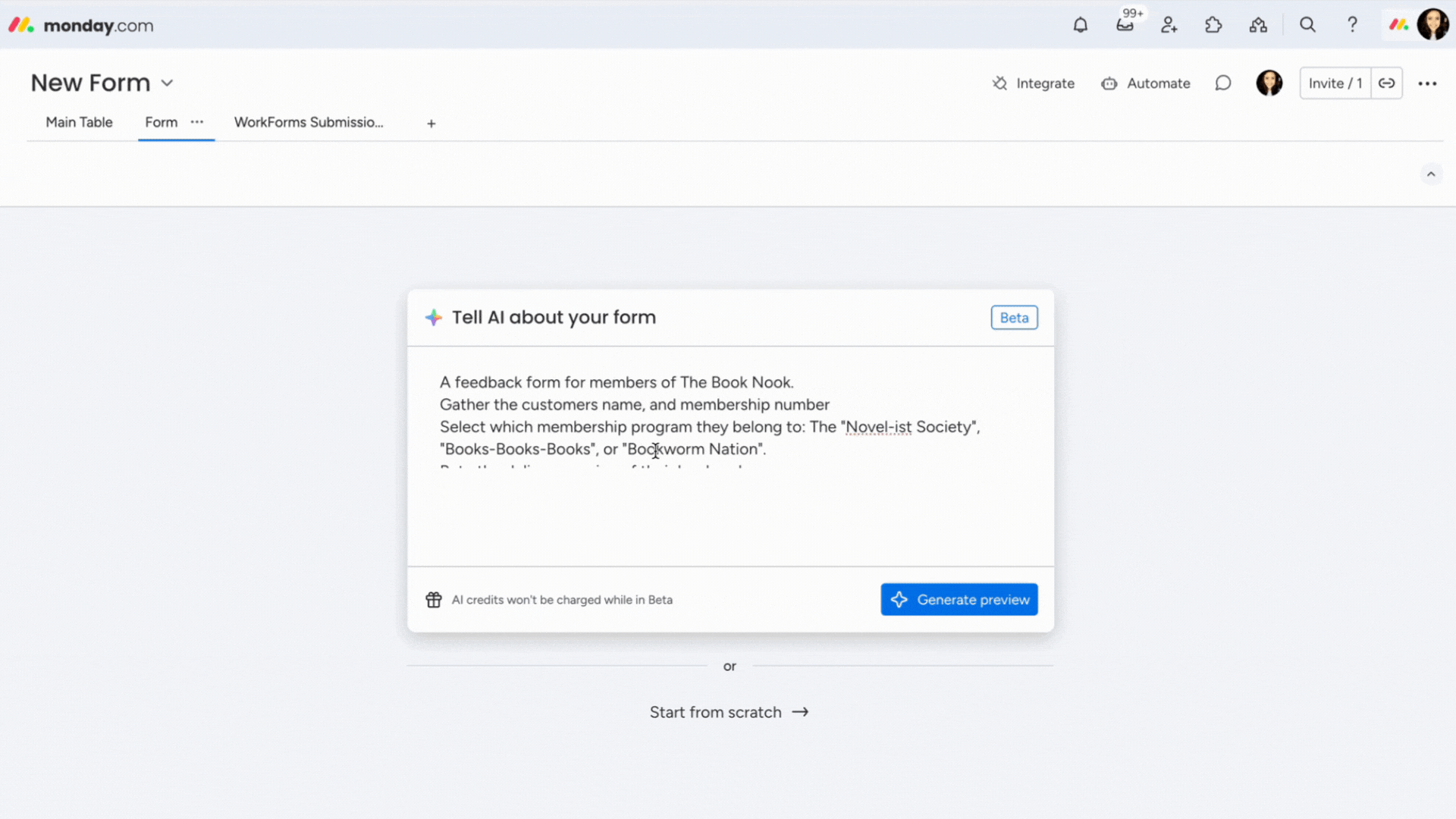Click the board owner avatar
This screenshot has height=819, width=1456.
[1269, 83]
